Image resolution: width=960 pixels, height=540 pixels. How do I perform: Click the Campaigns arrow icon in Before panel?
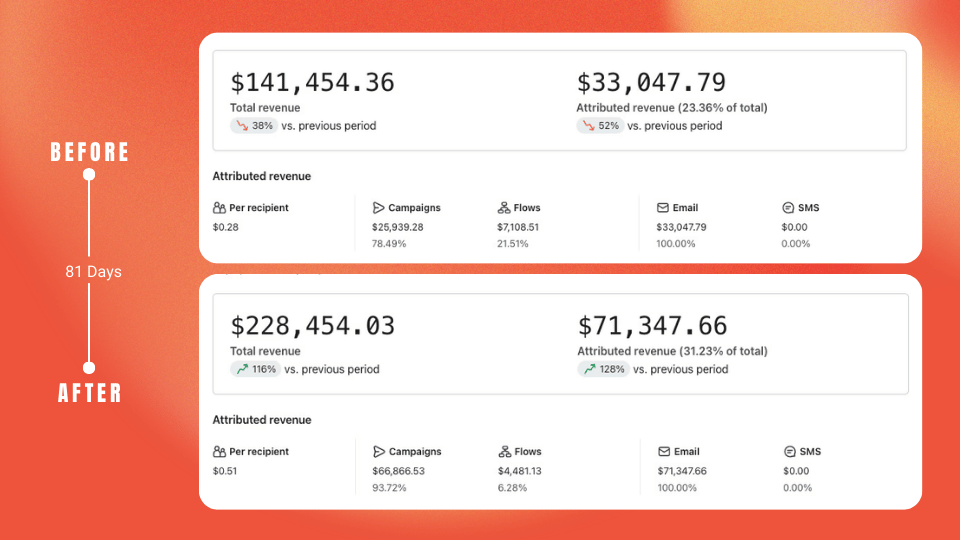tap(378, 208)
